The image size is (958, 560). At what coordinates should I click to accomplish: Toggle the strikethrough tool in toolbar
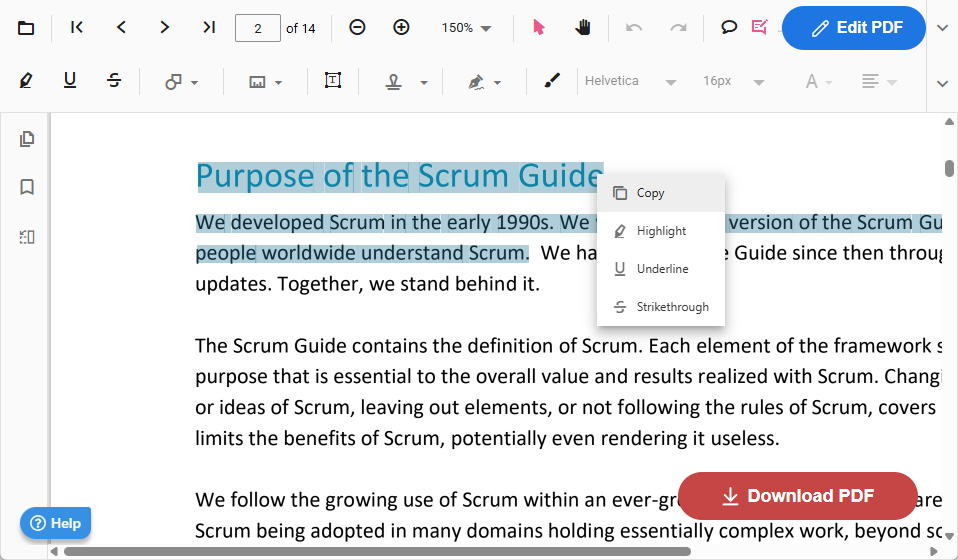pos(114,81)
